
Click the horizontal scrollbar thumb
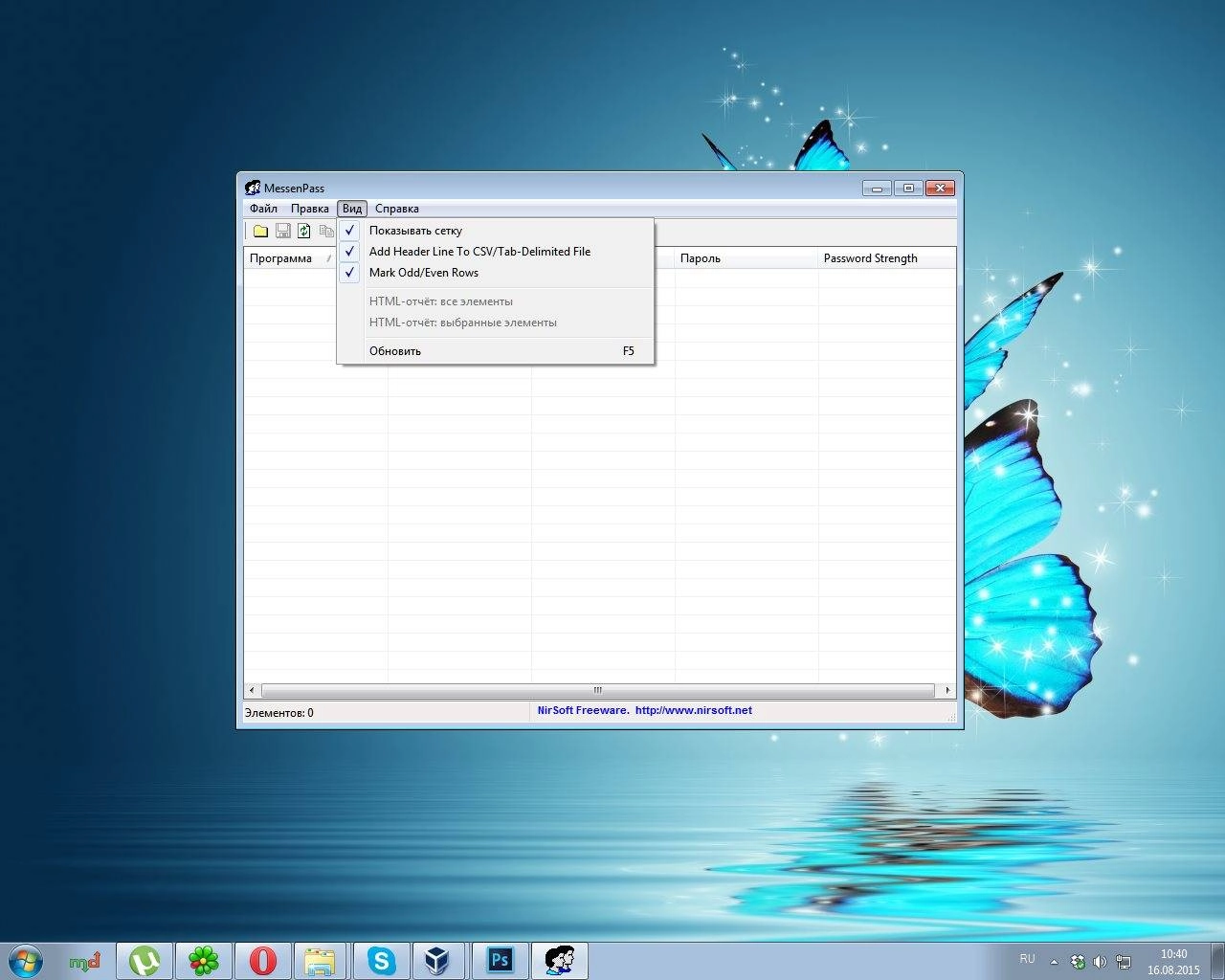pos(597,690)
